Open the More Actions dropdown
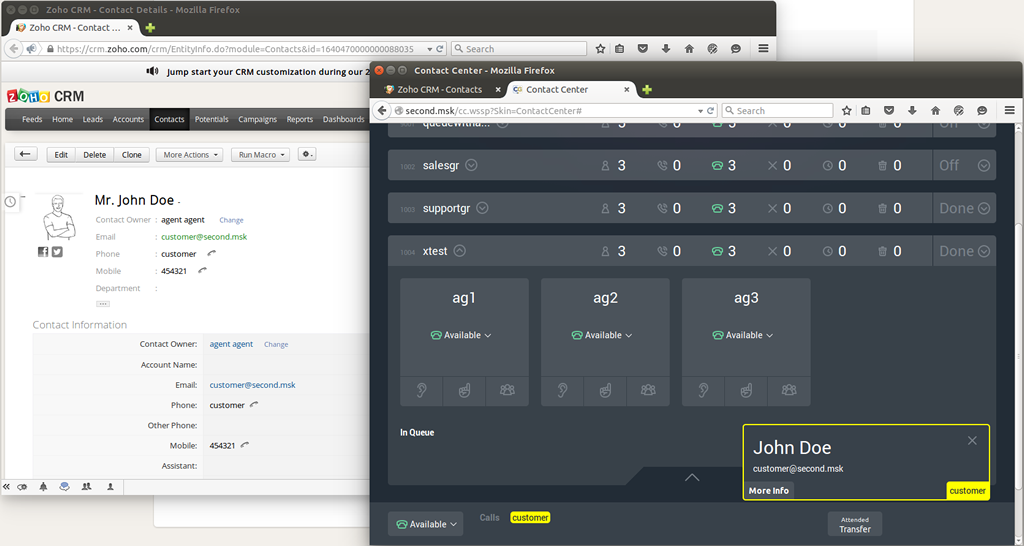This screenshot has width=1024, height=546. (189, 155)
